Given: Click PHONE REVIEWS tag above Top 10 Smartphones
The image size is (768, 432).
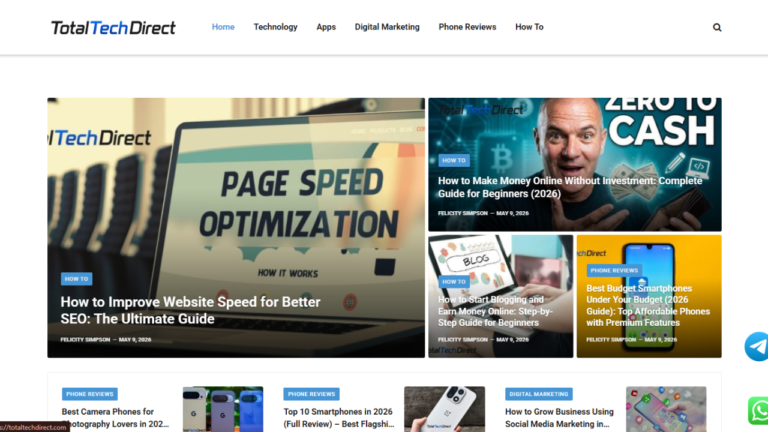Looking at the screenshot, I should (x=311, y=394).
